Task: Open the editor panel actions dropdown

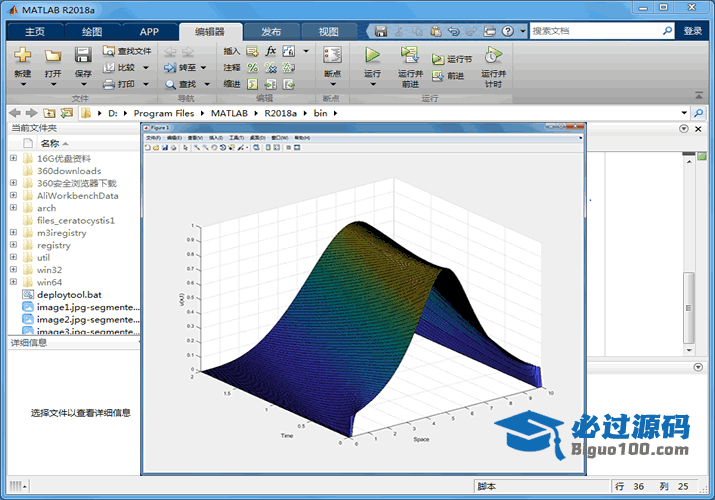Action: [684, 129]
